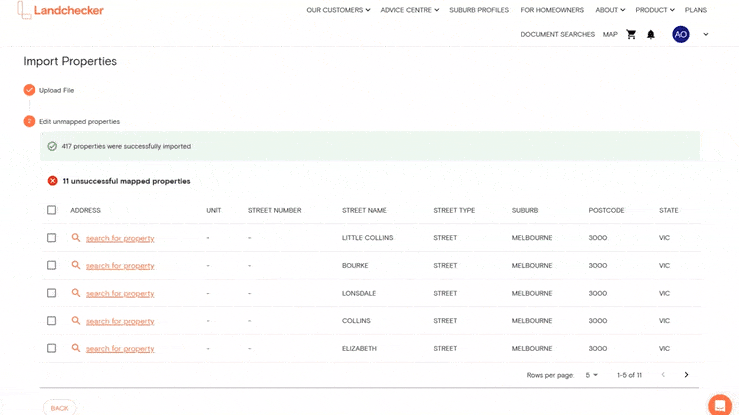The height and width of the screenshot is (415, 739).
Task: Click search for property link, Bourke row
Action: click(120, 266)
